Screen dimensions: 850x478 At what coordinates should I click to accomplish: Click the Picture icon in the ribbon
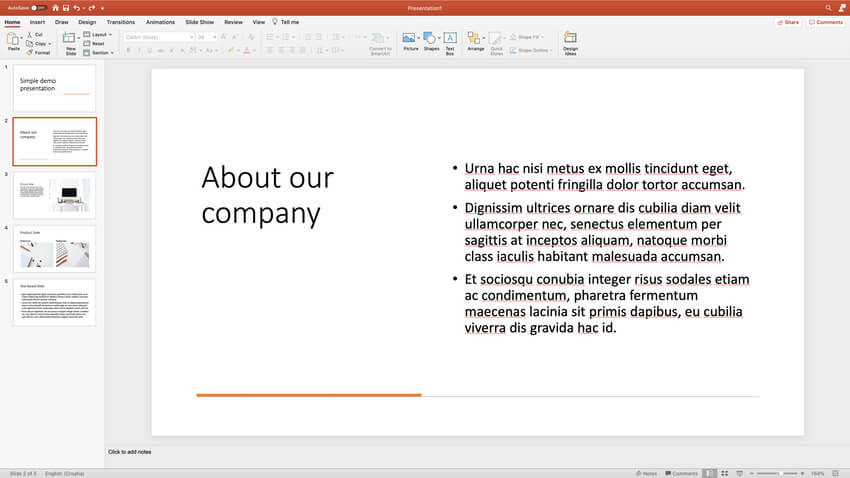coord(409,39)
